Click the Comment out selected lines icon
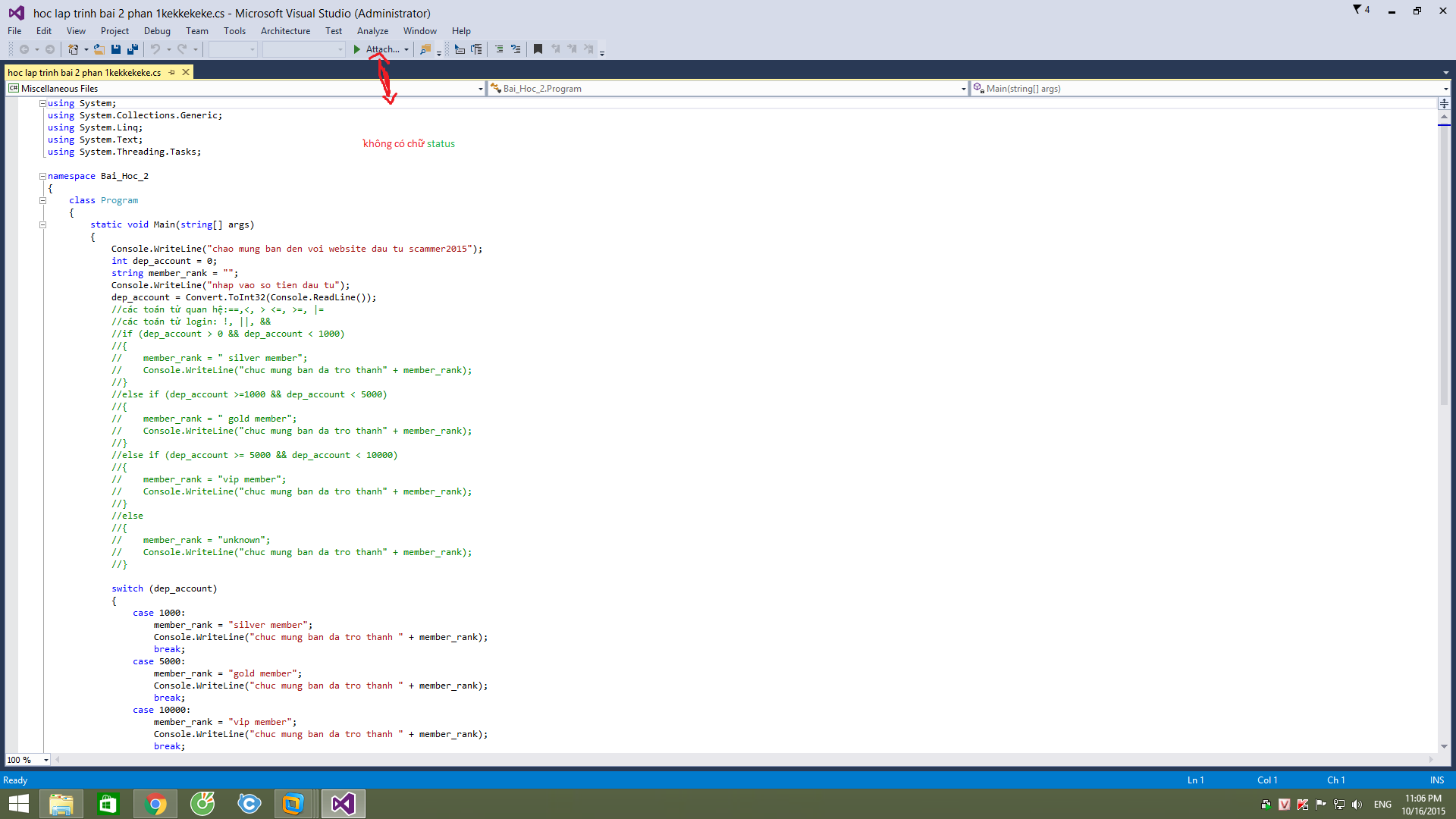 click(499, 49)
